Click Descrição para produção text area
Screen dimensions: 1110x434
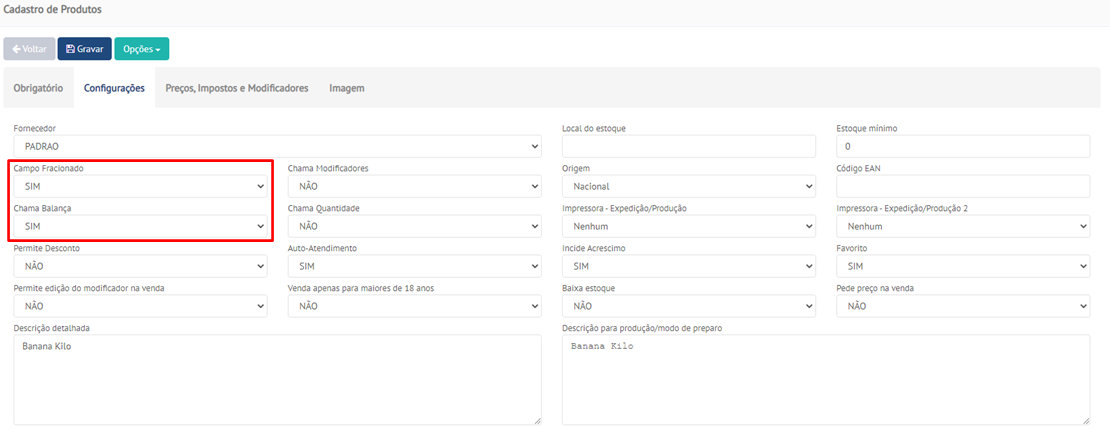pyautogui.click(x=825, y=379)
